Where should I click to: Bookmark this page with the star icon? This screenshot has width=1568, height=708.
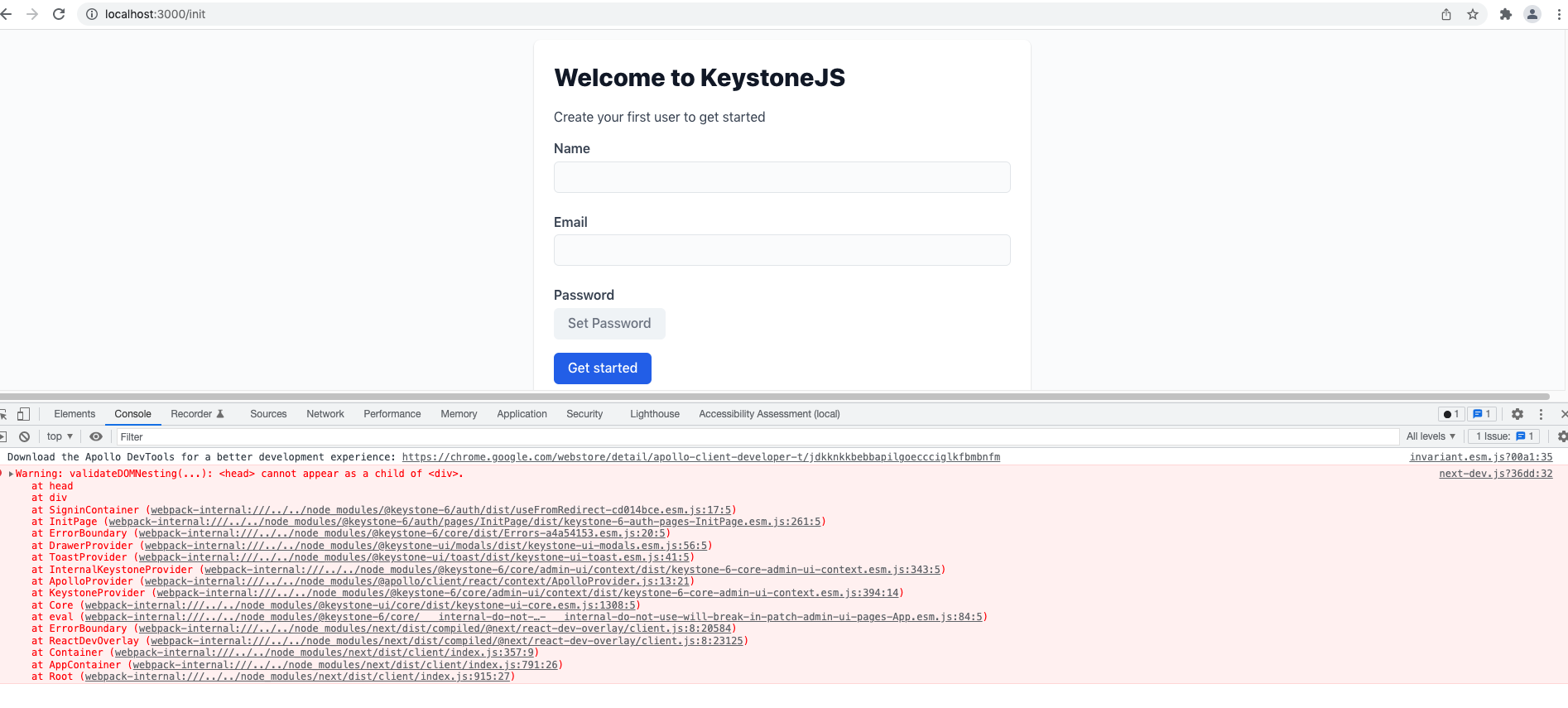1473,14
